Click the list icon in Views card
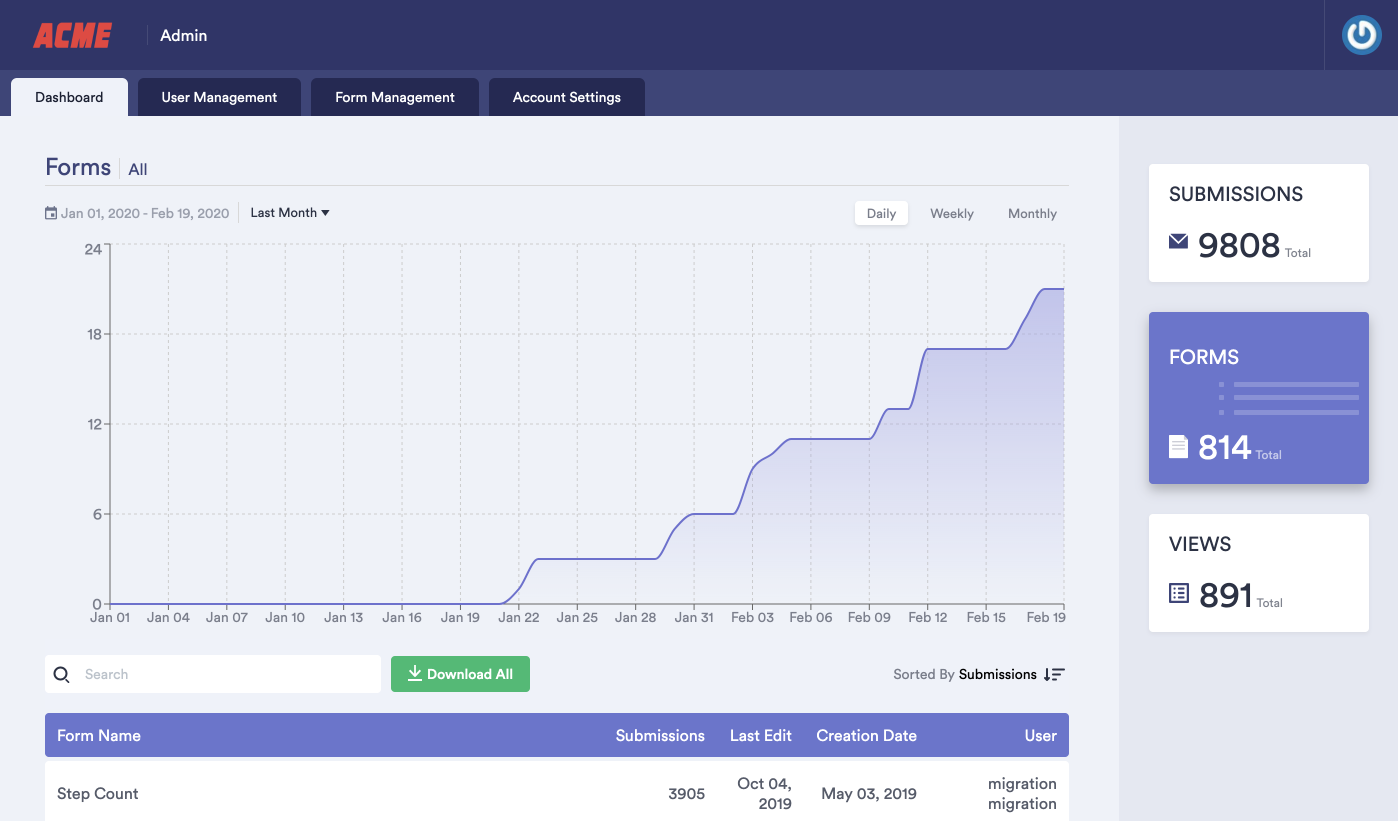Screen dimensions: 1398x821 coord(1179,593)
